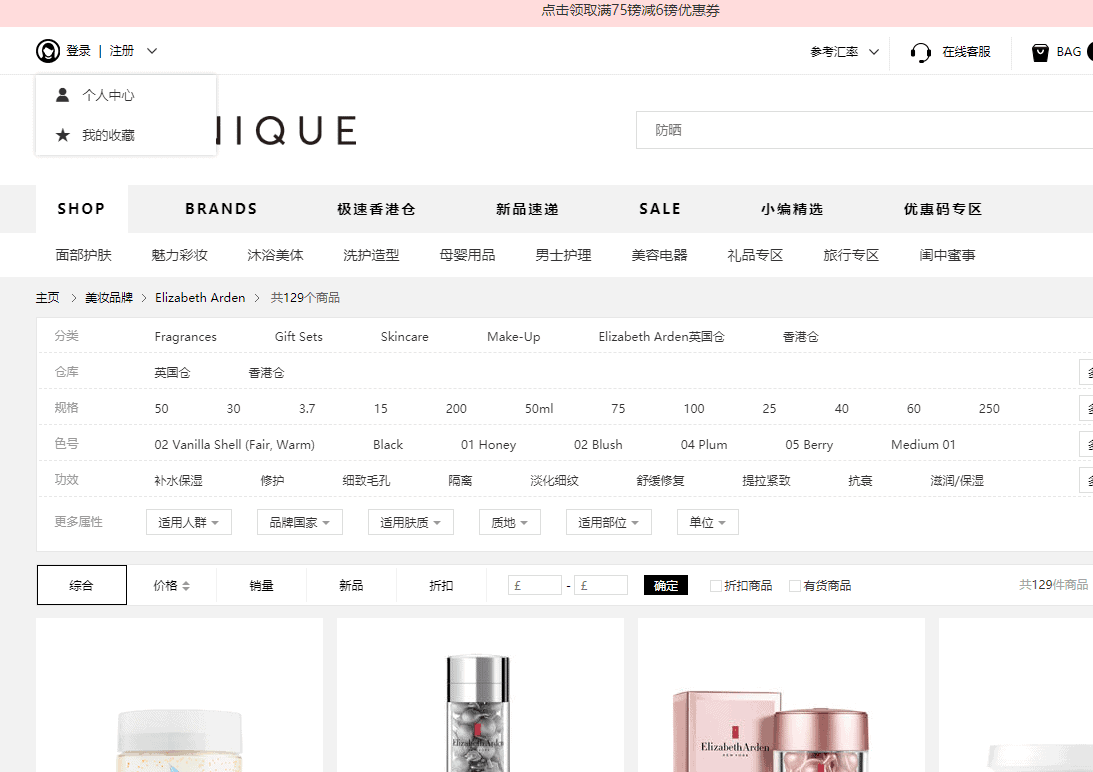Open the 适用部位 dropdown
The height and width of the screenshot is (772, 1093).
[609, 522]
